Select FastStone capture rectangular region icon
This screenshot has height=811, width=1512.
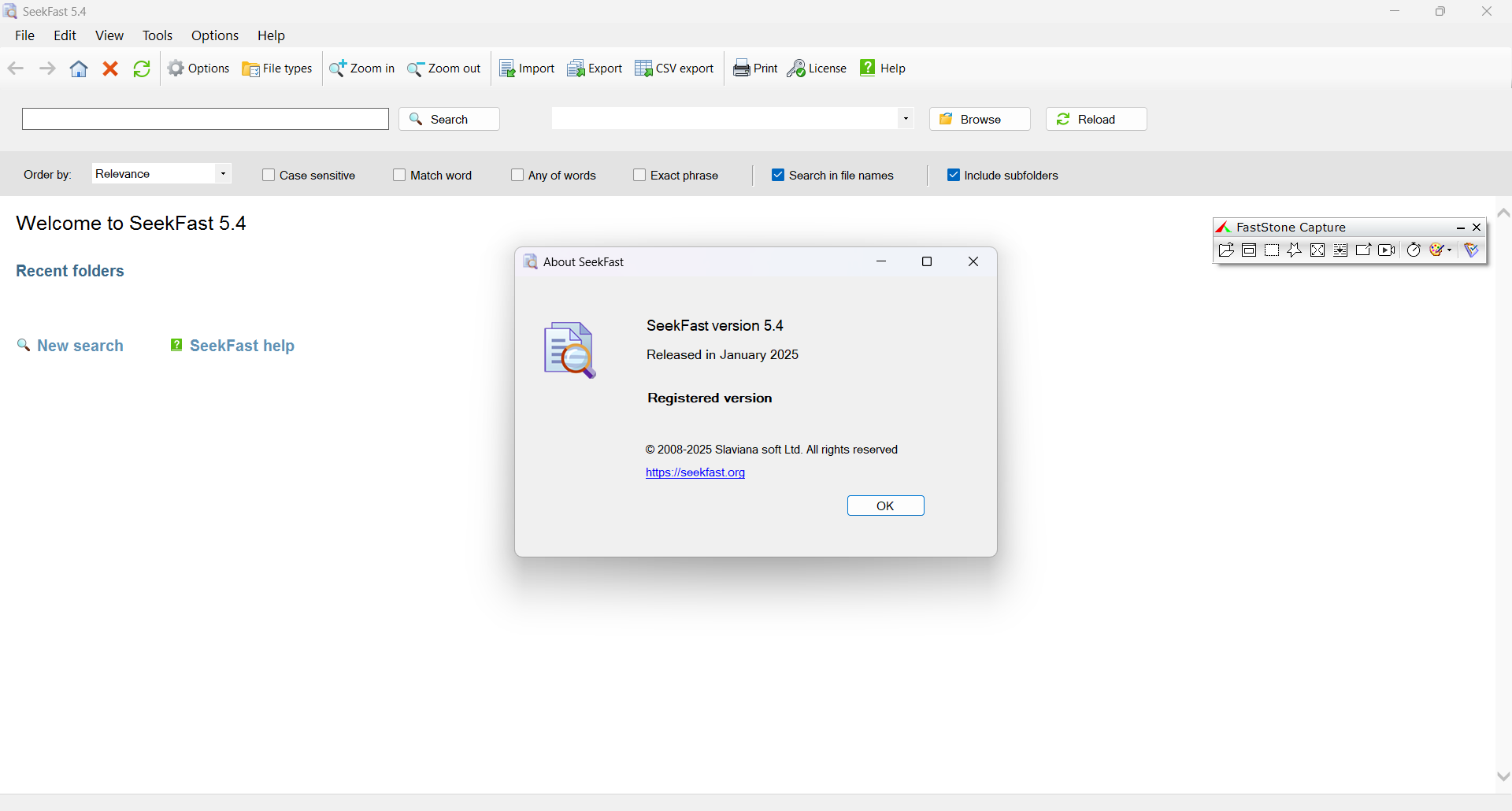click(1272, 250)
